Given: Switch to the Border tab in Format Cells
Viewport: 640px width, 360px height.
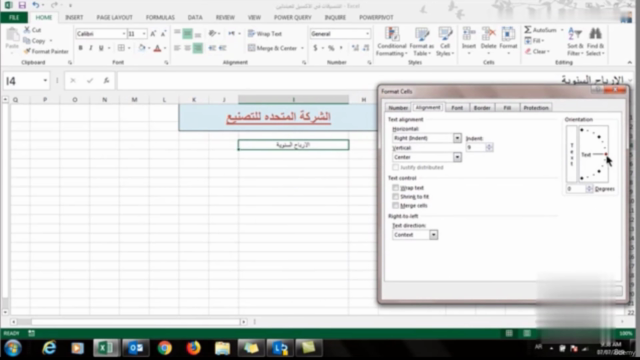Looking at the screenshot, I should pos(482,108).
